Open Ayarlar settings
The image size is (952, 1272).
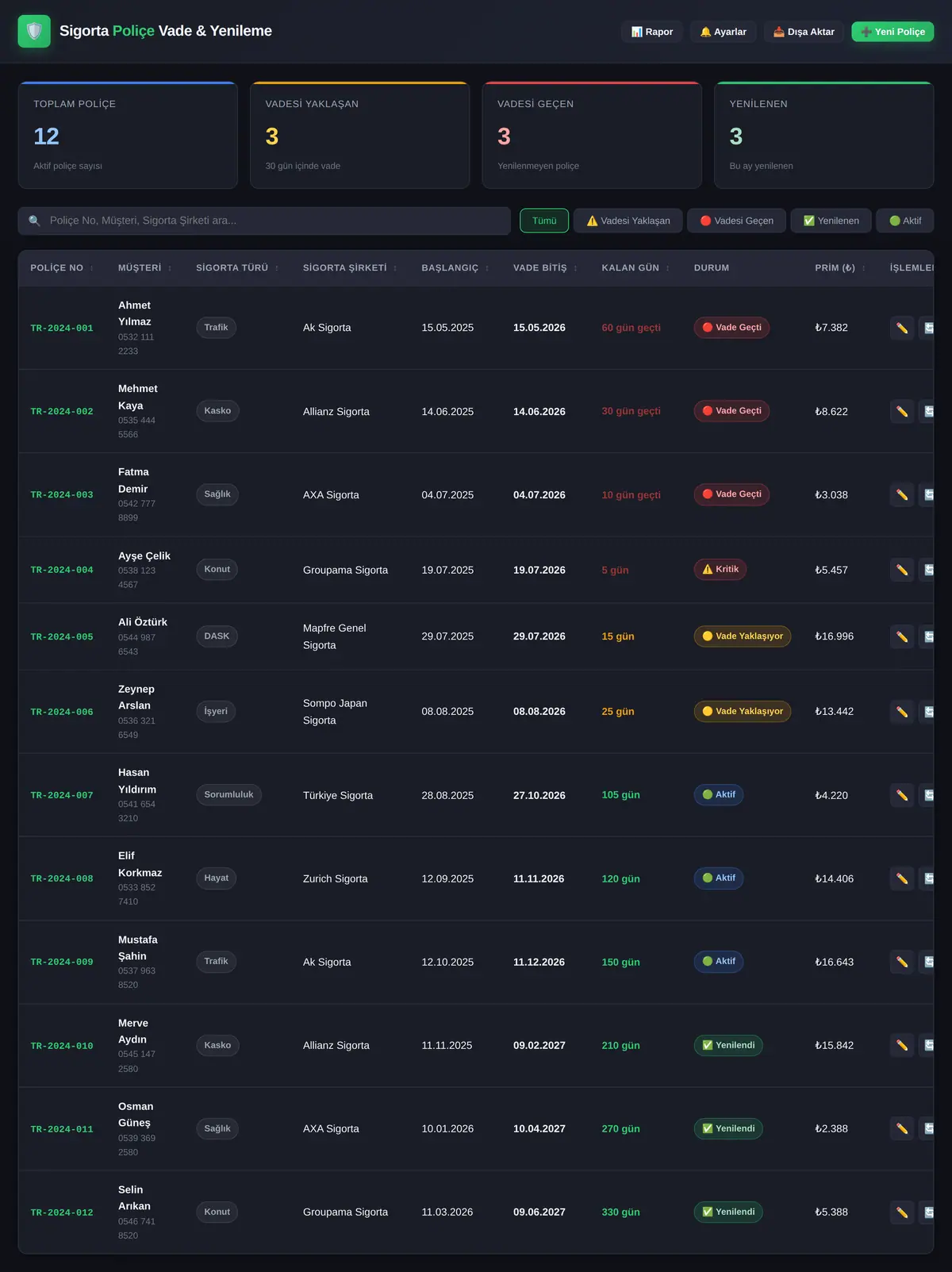723,32
